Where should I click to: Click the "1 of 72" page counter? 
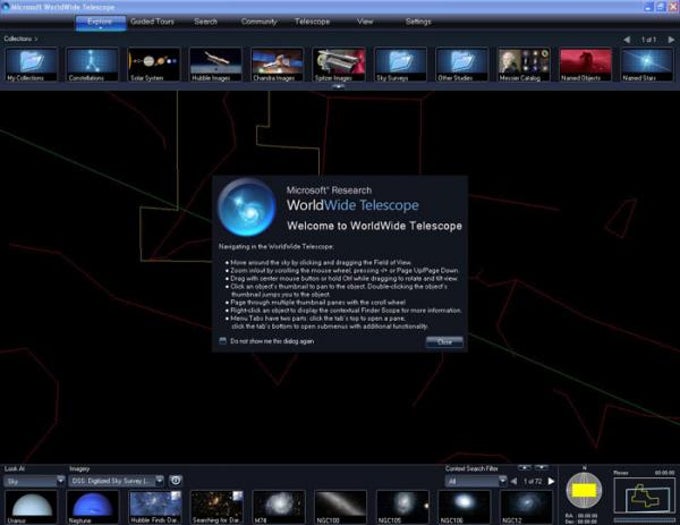click(x=533, y=481)
